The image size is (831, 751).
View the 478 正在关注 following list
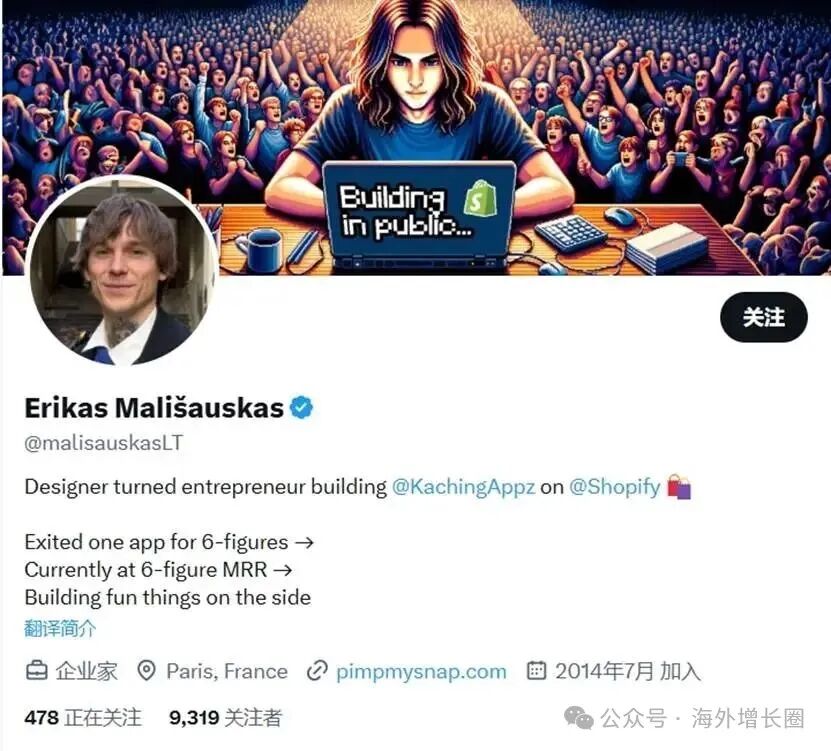[83, 718]
